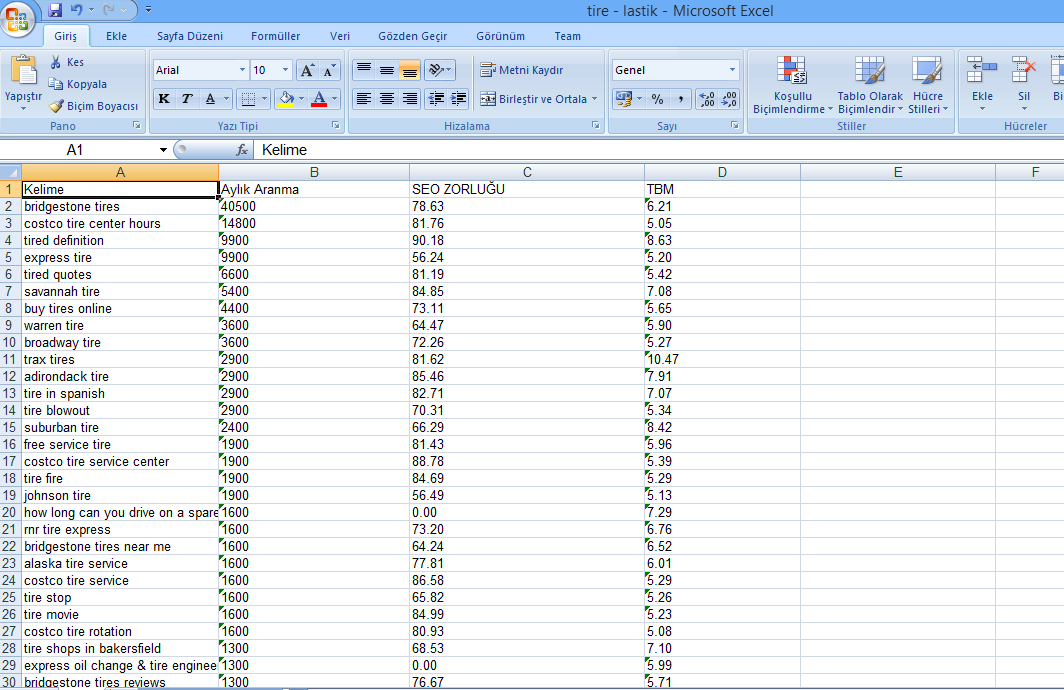Align cell text to the left

coord(364,99)
